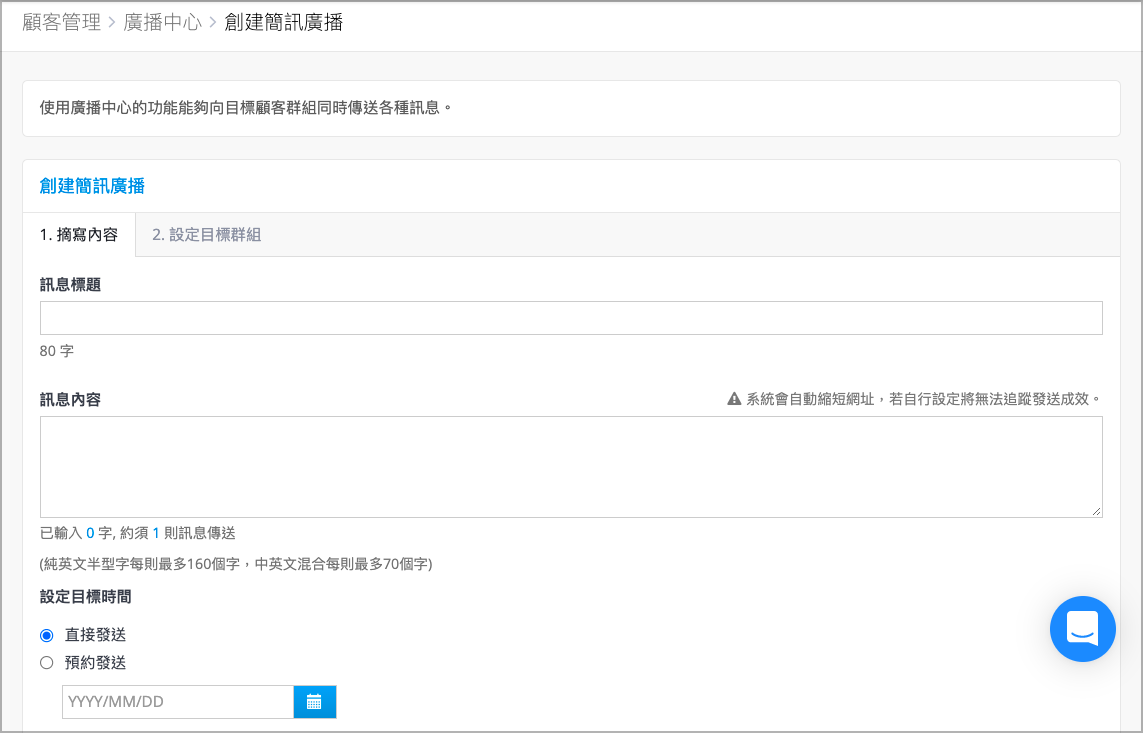Screen dimensions: 1143x733
Task: Go to 顧客管理 in breadcrumb
Action: (61, 23)
